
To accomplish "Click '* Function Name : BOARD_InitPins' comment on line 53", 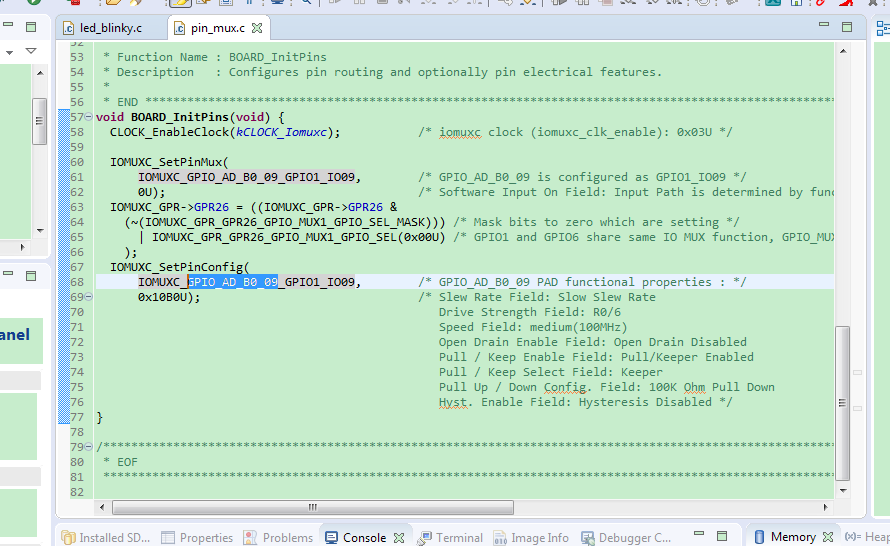I will click(215, 57).
